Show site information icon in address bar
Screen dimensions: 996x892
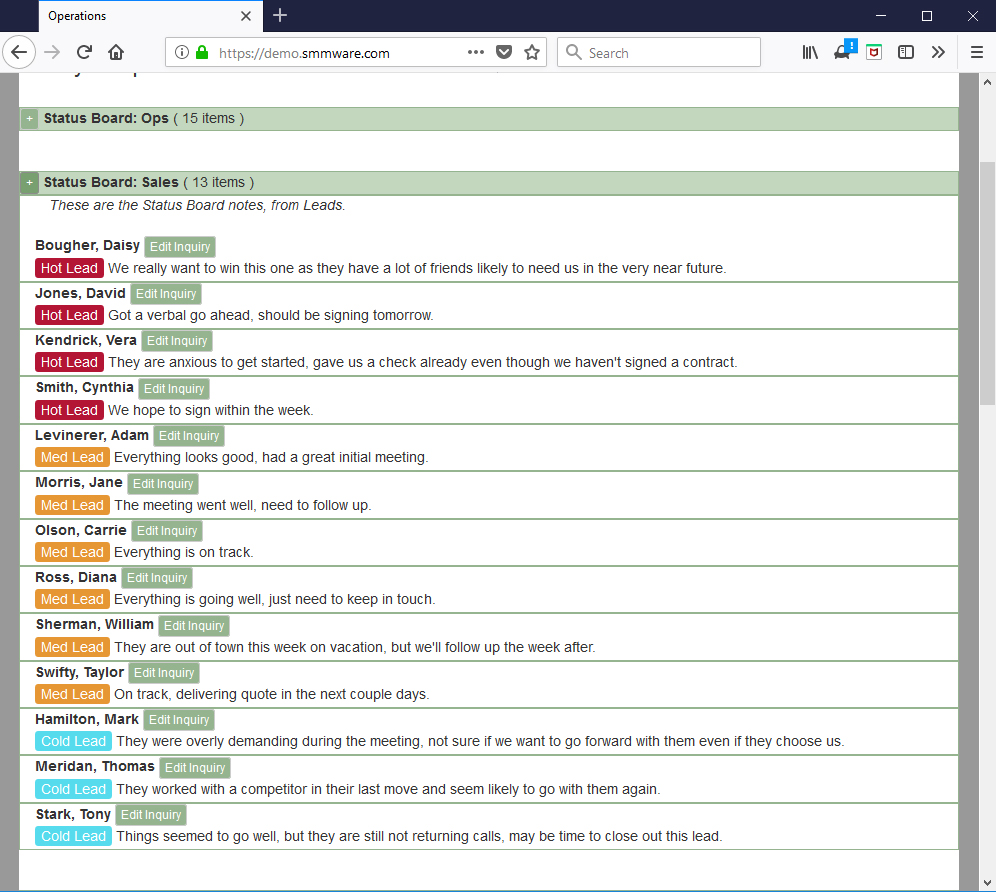coord(182,52)
